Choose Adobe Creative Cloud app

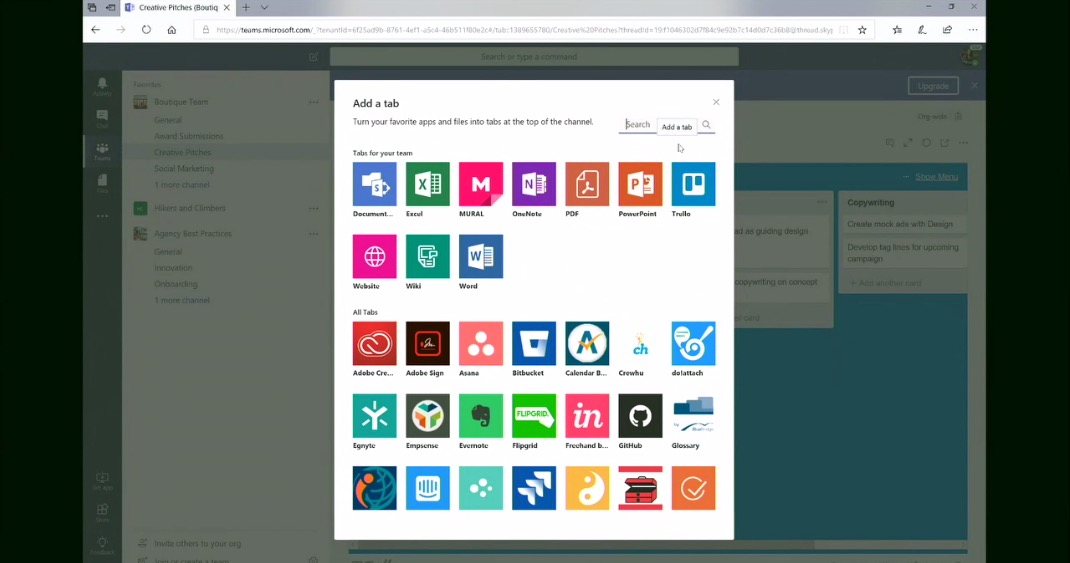point(374,343)
